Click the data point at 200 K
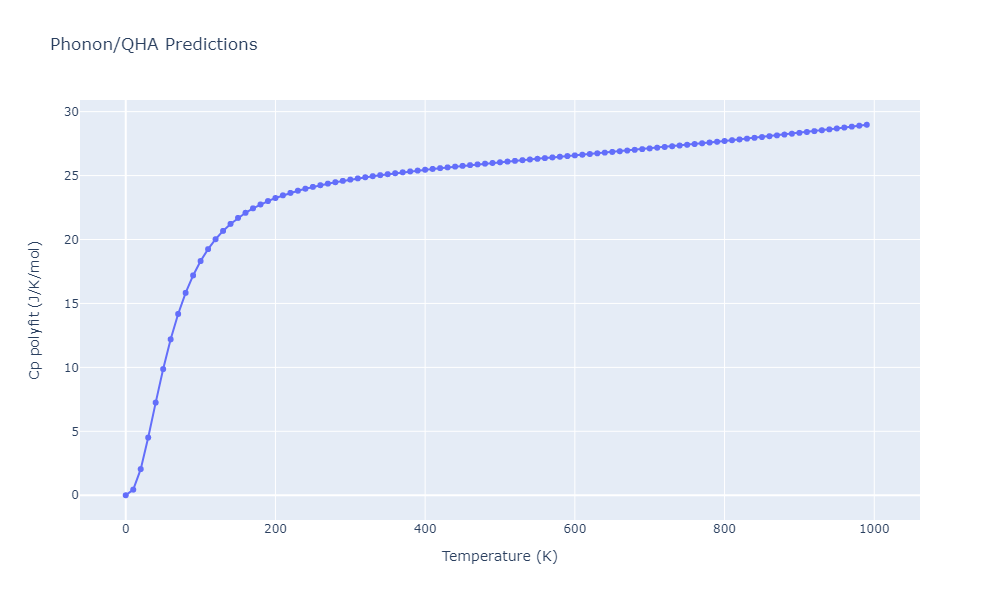This screenshot has width=1000, height=600. pyautogui.click(x=275, y=198)
